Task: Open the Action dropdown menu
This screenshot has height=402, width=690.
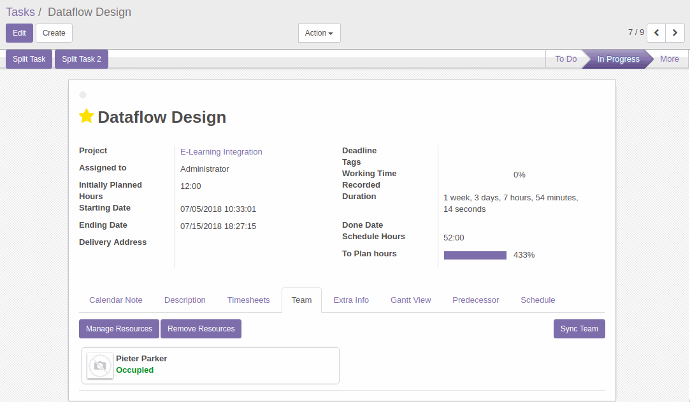Action: point(319,33)
